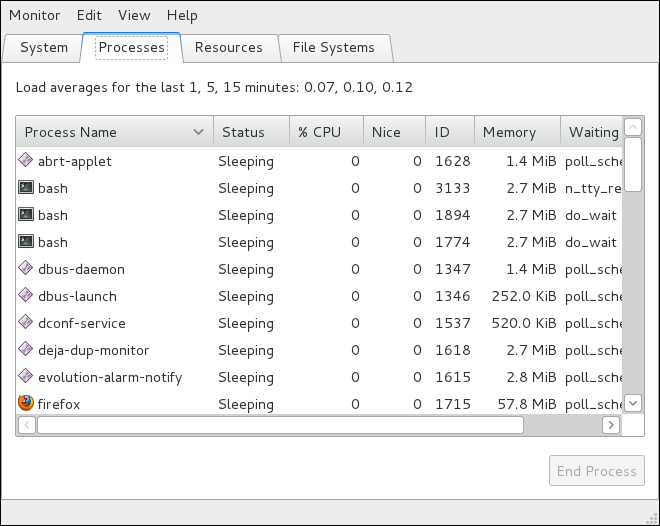The height and width of the screenshot is (526, 660).
Task: Click the dconf-service process icon
Action: point(26,322)
